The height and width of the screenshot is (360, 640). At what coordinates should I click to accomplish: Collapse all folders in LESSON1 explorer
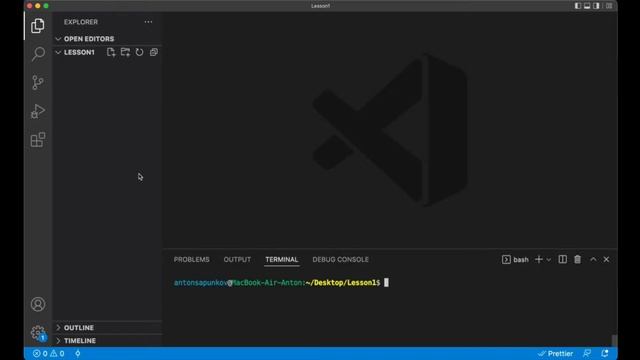pyautogui.click(x=153, y=52)
